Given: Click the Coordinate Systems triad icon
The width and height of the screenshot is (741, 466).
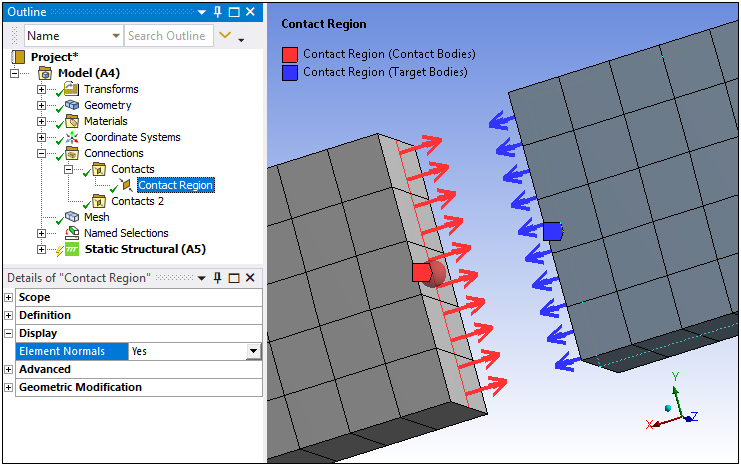Looking at the screenshot, I should tap(72, 137).
